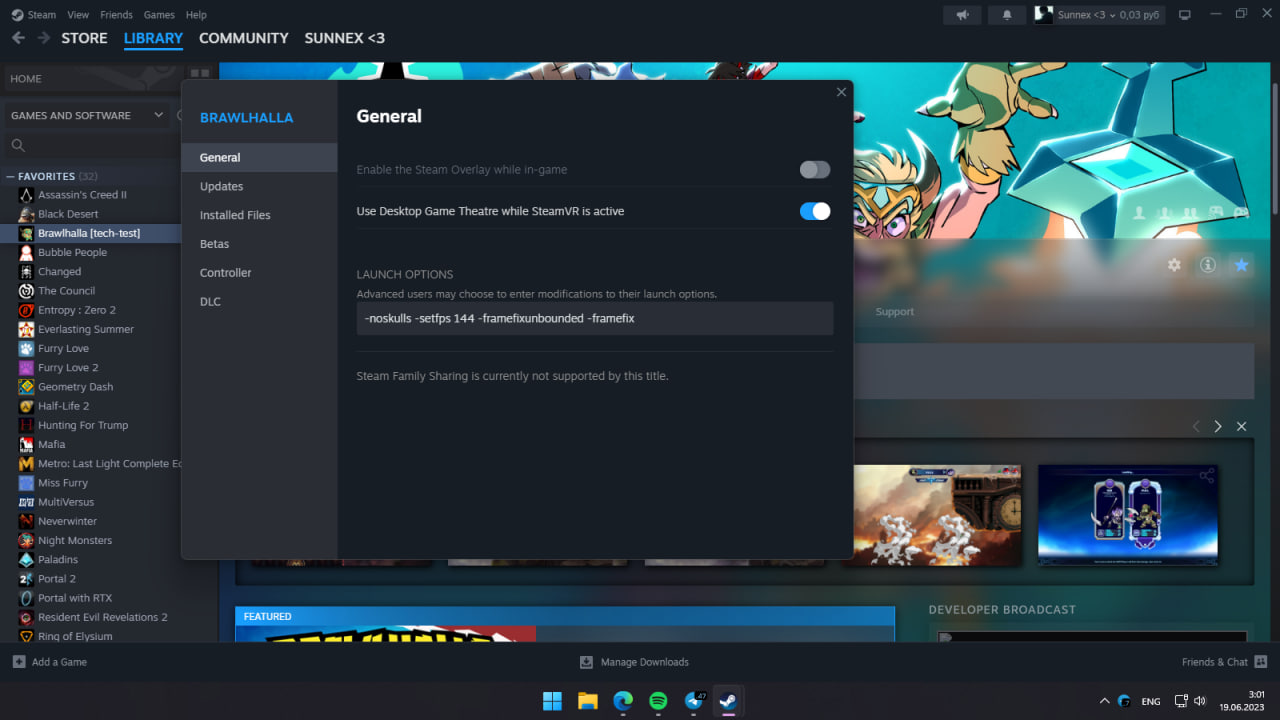Collapse the Favorites category
Viewport: 1280px width, 720px height.
[x=10, y=176]
